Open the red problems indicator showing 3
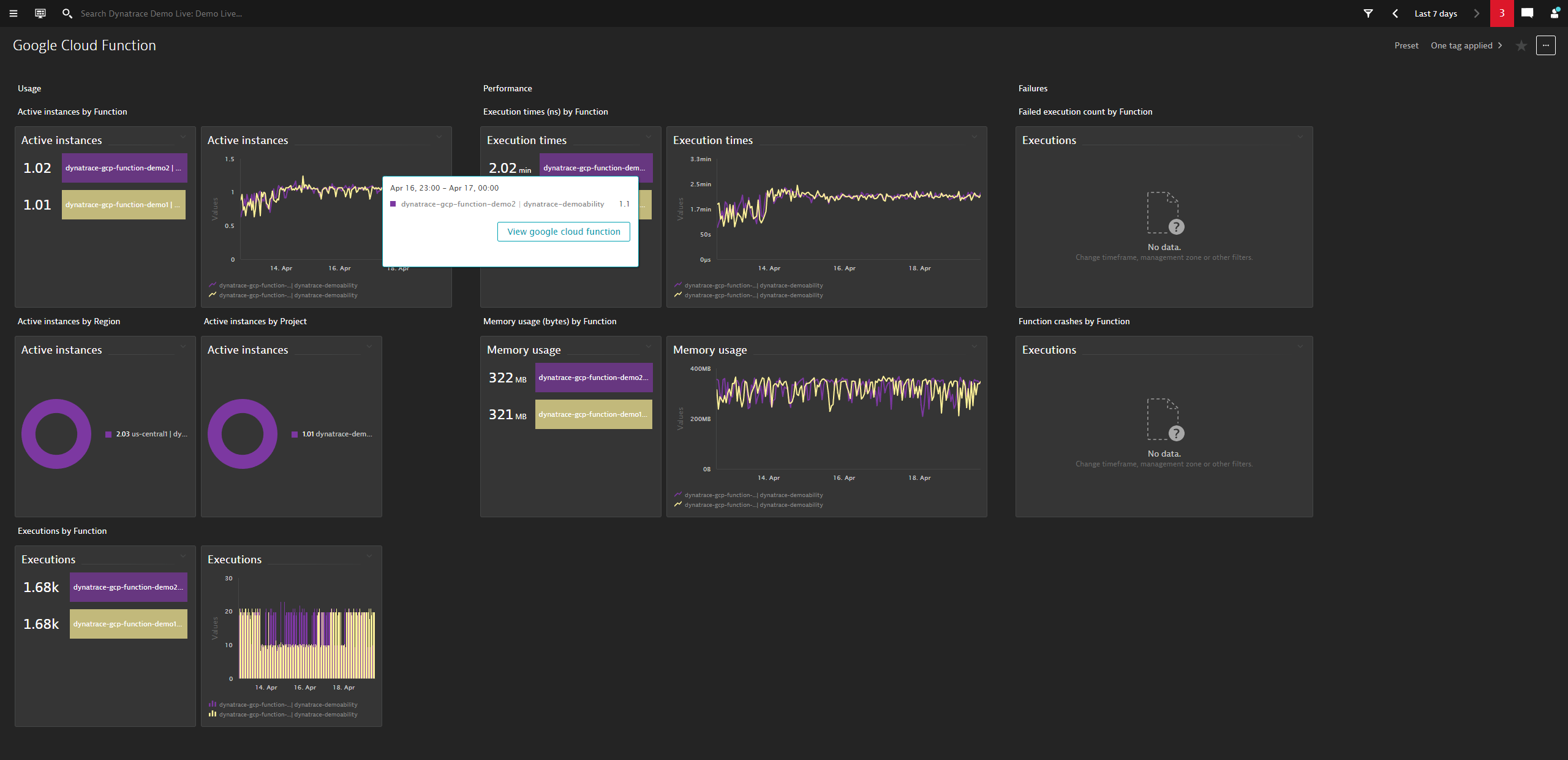1568x760 pixels. click(1501, 13)
